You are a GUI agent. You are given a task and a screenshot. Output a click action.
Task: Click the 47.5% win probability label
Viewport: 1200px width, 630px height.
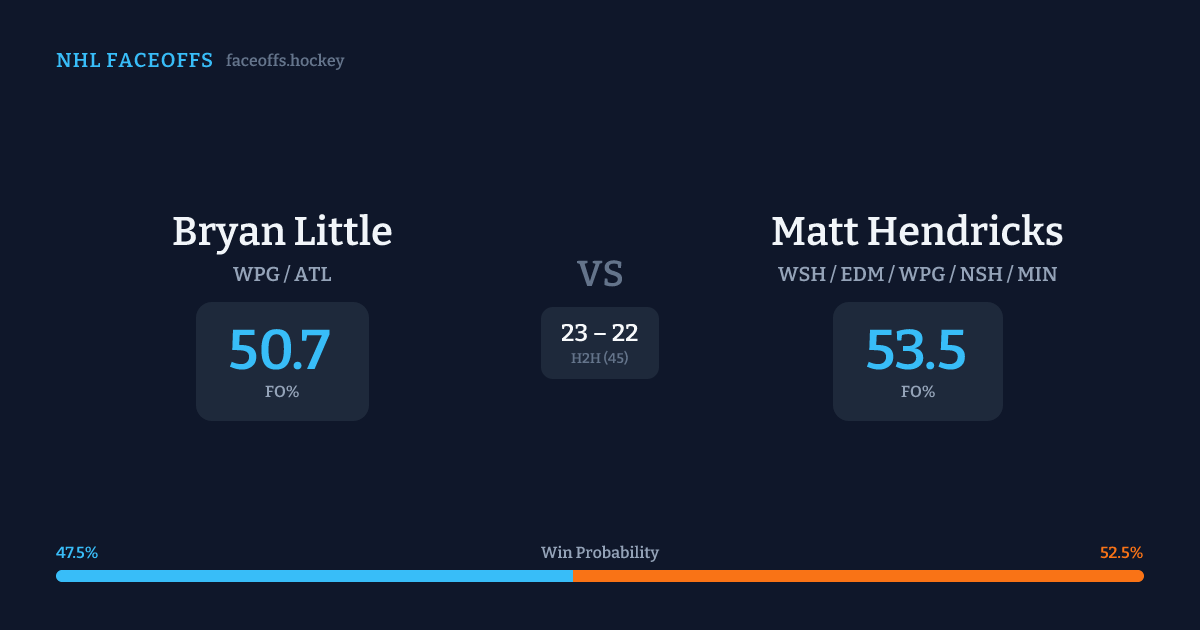click(x=77, y=553)
